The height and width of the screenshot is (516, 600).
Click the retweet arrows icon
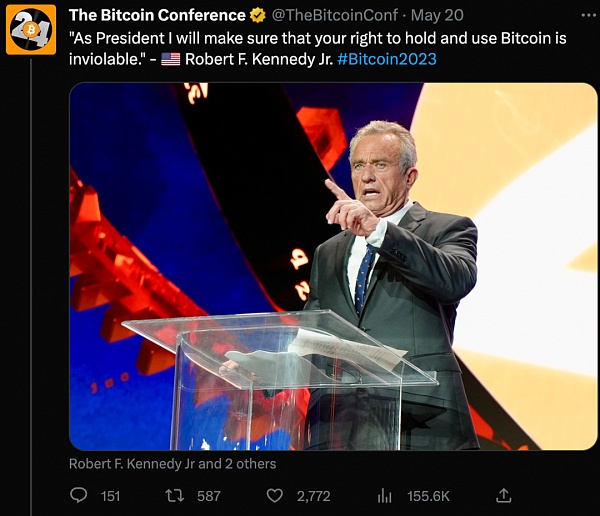(x=175, y=495)
